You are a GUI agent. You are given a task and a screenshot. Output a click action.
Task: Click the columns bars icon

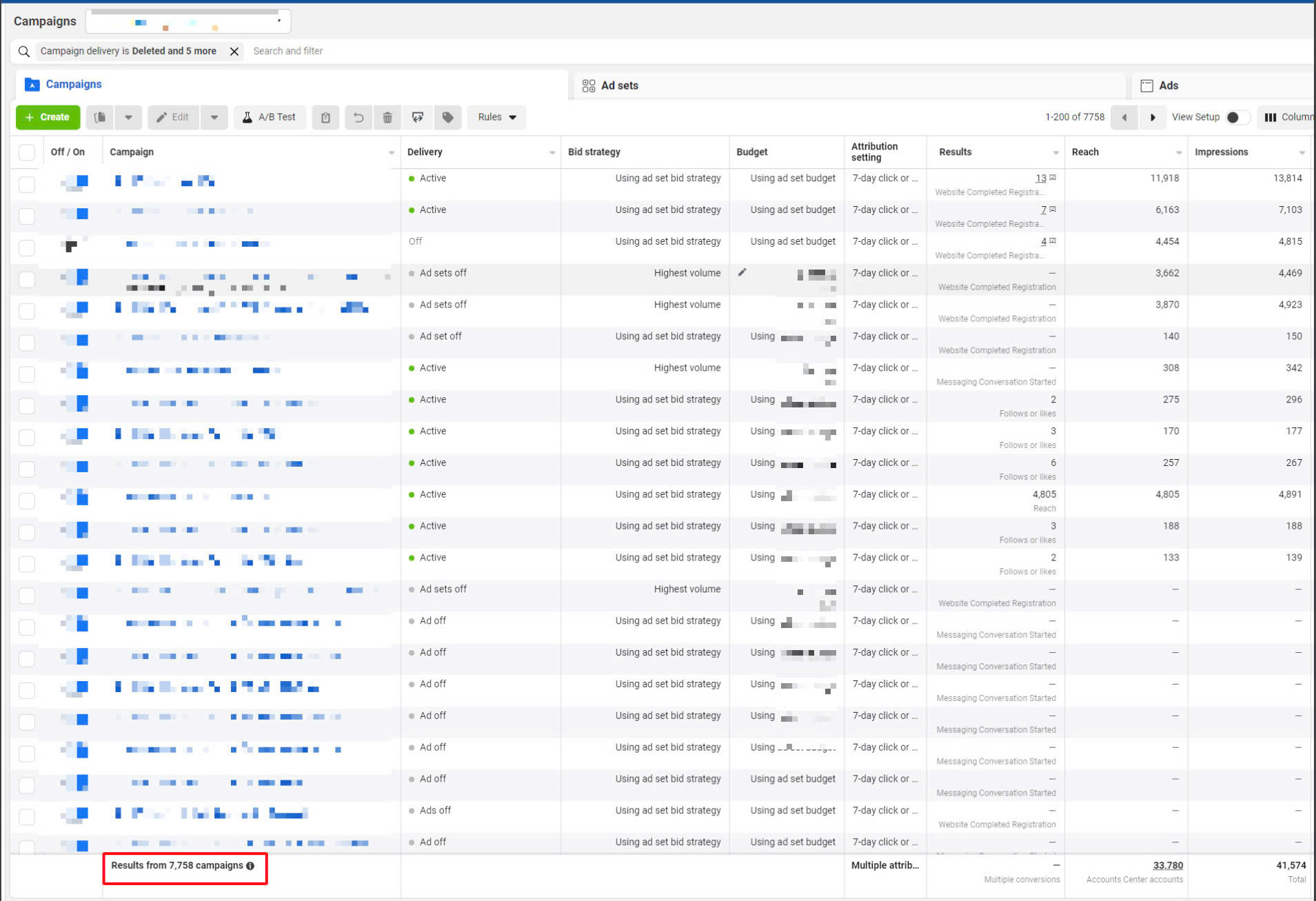click(x=1271, y=117)
